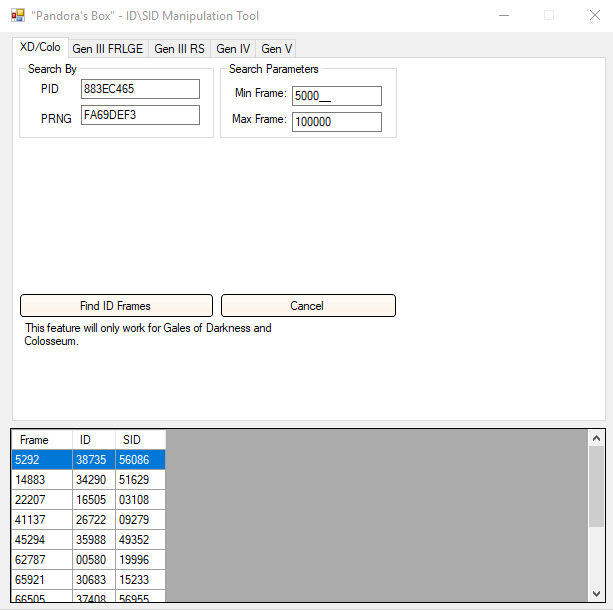
Task: Click ID cell 00580
Action: tap(94, 560)
